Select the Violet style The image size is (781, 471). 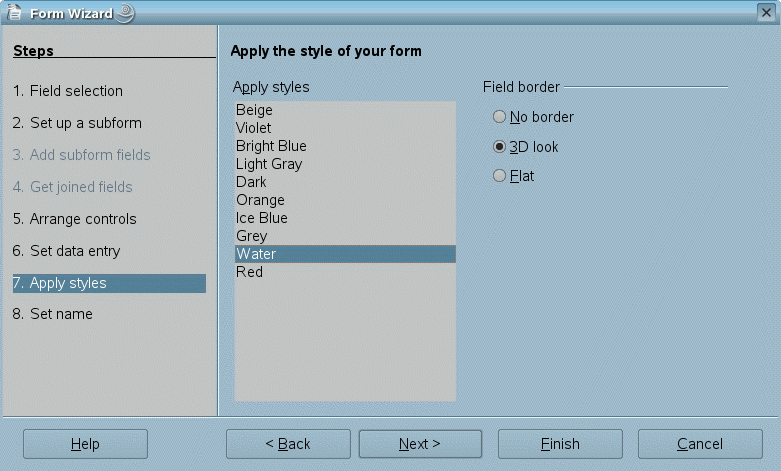(253, 128)
